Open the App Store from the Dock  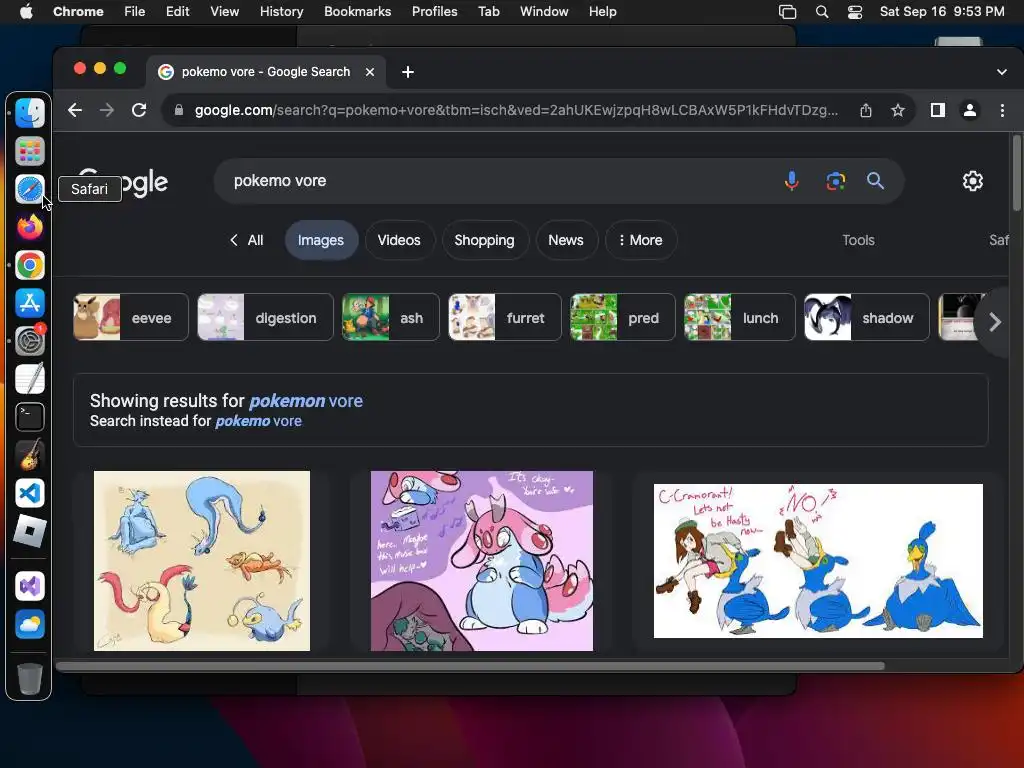tap(29, 303)
